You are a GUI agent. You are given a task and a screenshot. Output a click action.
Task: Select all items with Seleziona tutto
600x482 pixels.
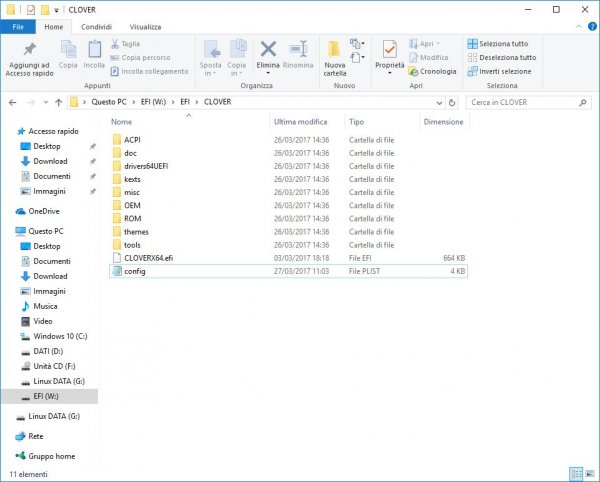point(498,44)
